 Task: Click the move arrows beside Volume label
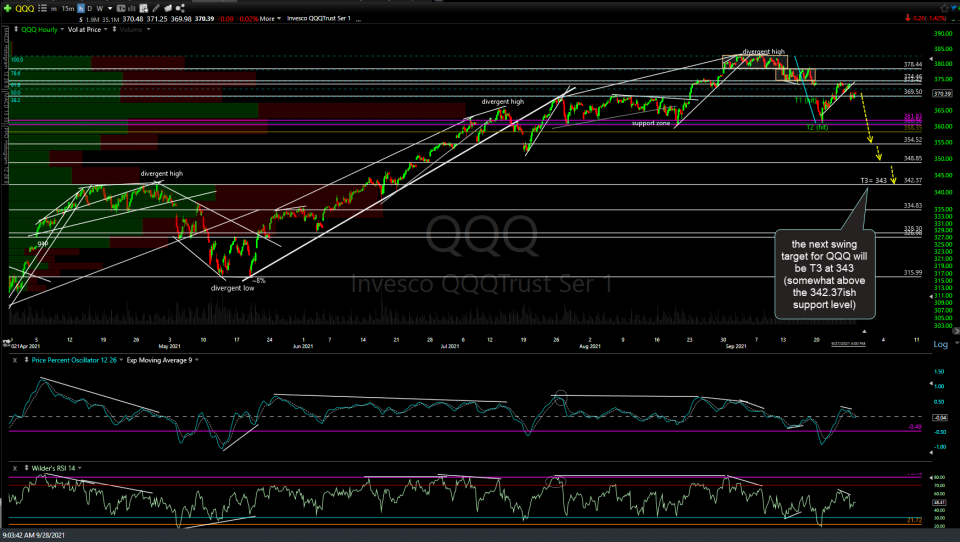114,29
